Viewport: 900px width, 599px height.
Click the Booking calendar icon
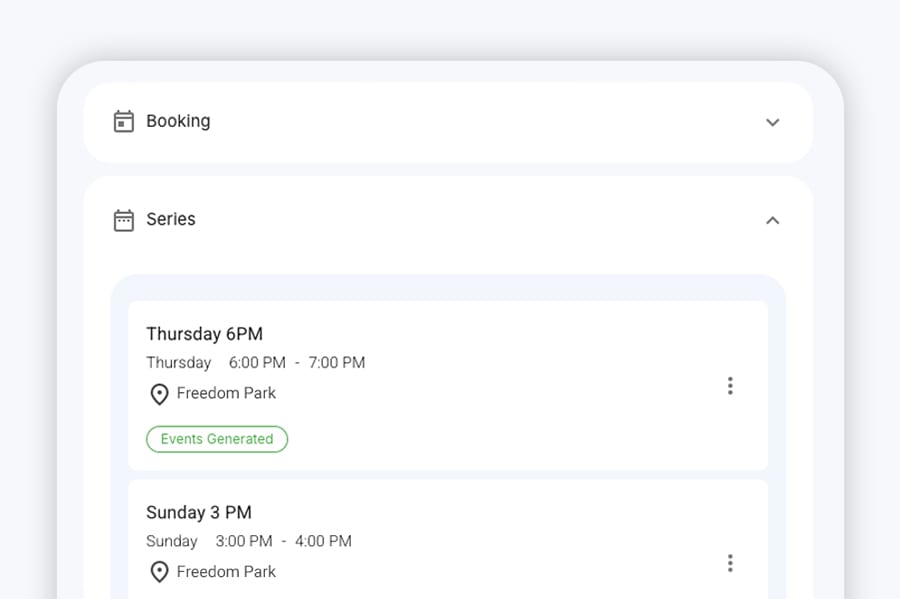point(123,121)
